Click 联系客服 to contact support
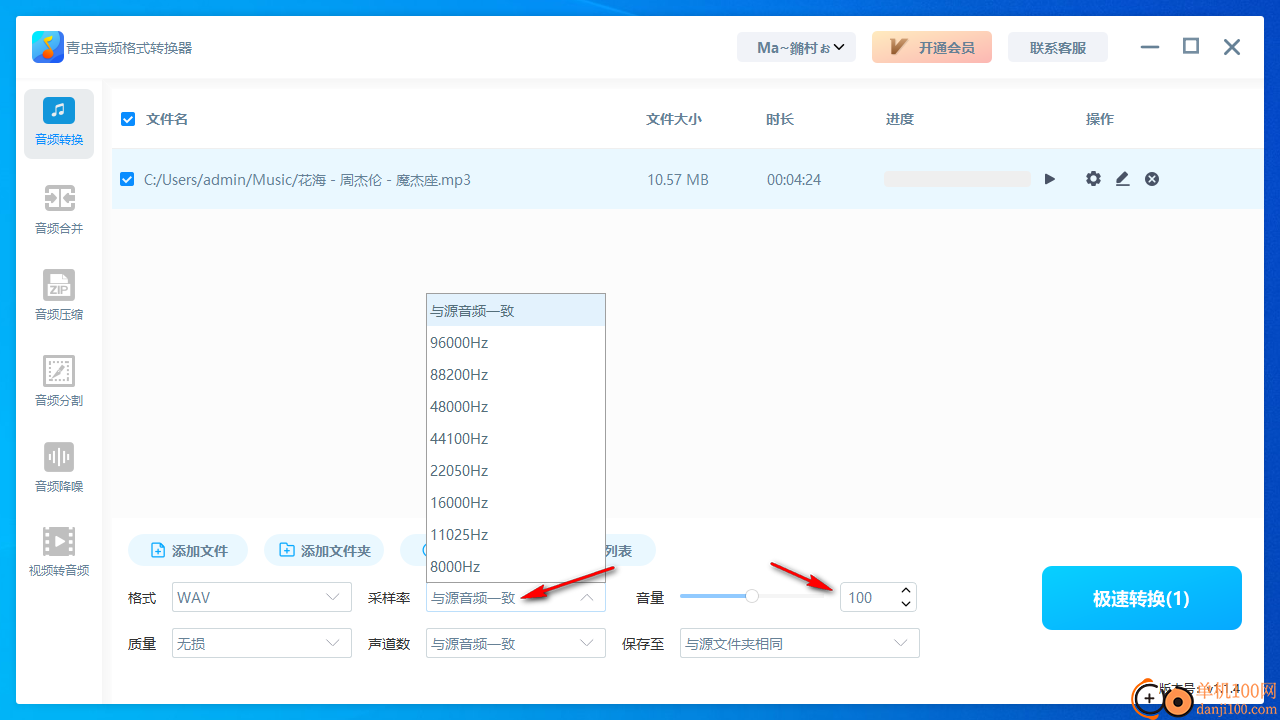Viewport: 1280px width, 720px height. point(1057,47)
